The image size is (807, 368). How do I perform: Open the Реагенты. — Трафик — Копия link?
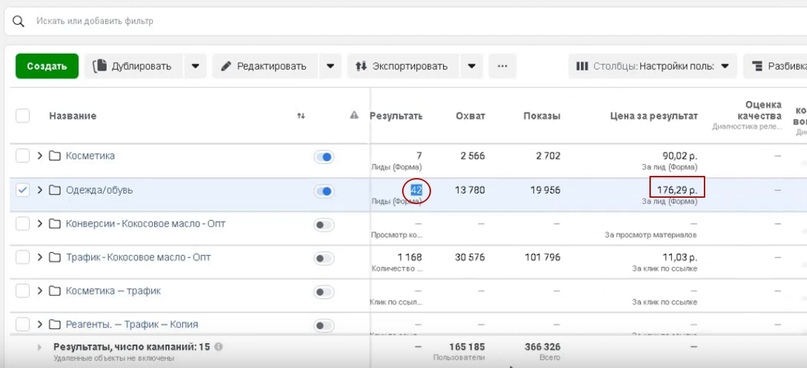[x=132, y=325]
